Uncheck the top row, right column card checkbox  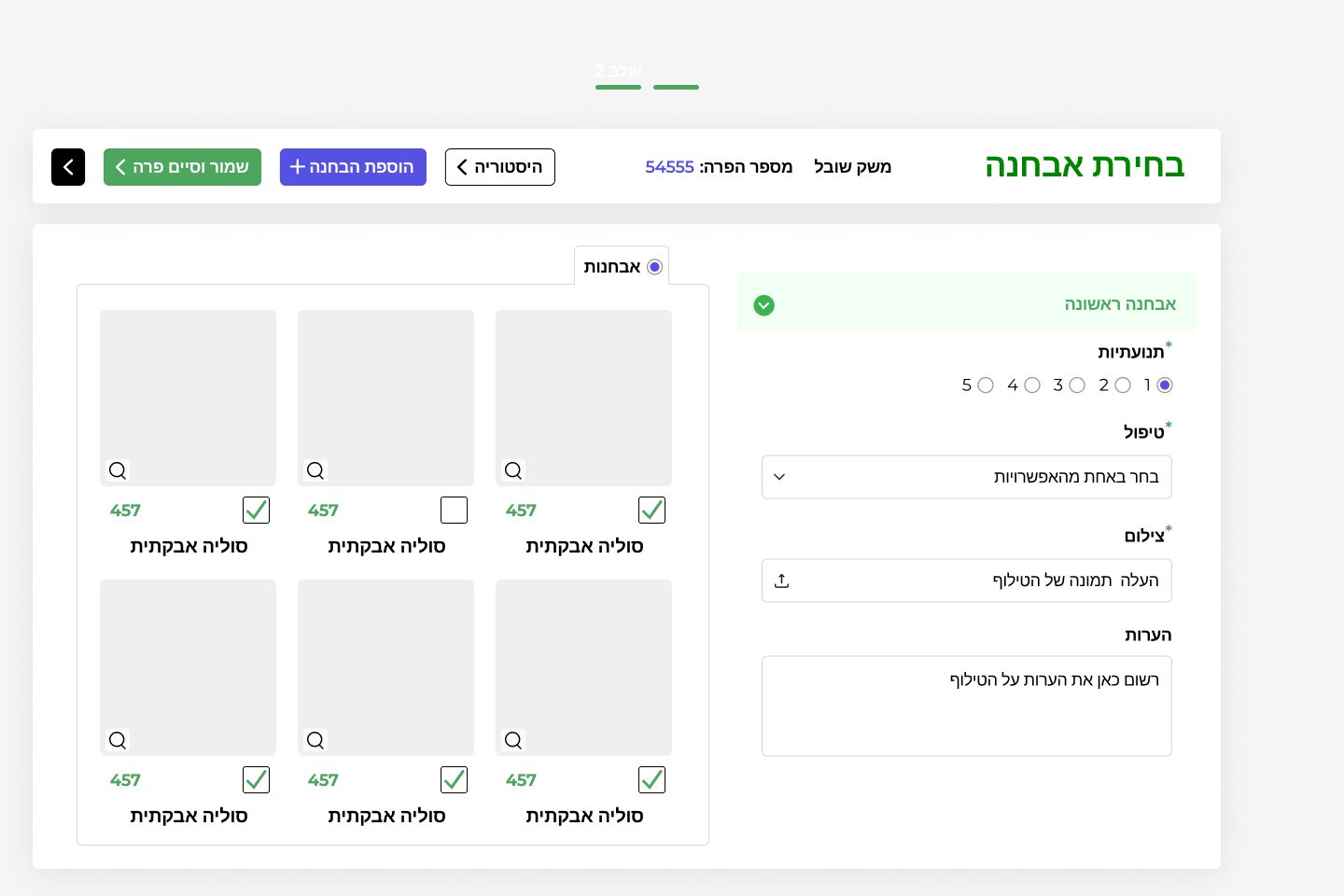(651, 511)
